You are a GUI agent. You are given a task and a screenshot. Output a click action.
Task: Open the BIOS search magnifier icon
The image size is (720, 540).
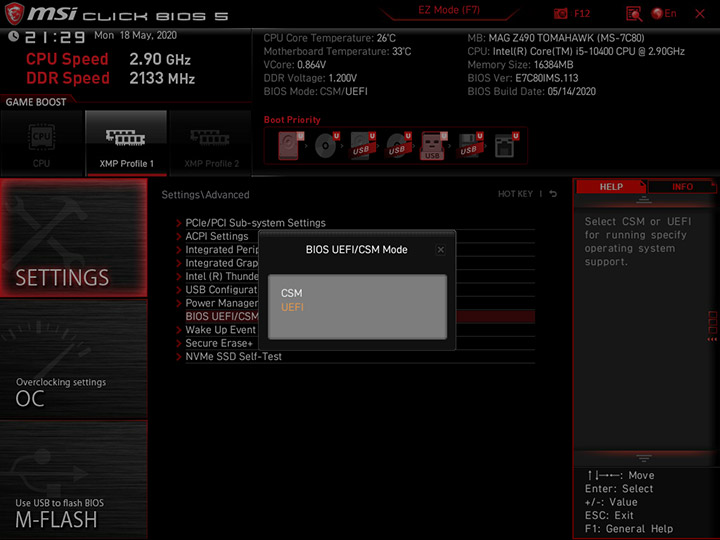(x=634, y=14)
